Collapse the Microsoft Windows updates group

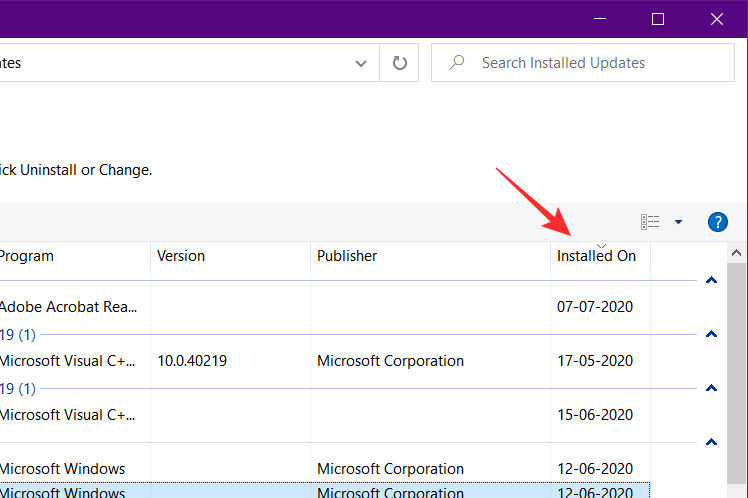tap(711, 442)
